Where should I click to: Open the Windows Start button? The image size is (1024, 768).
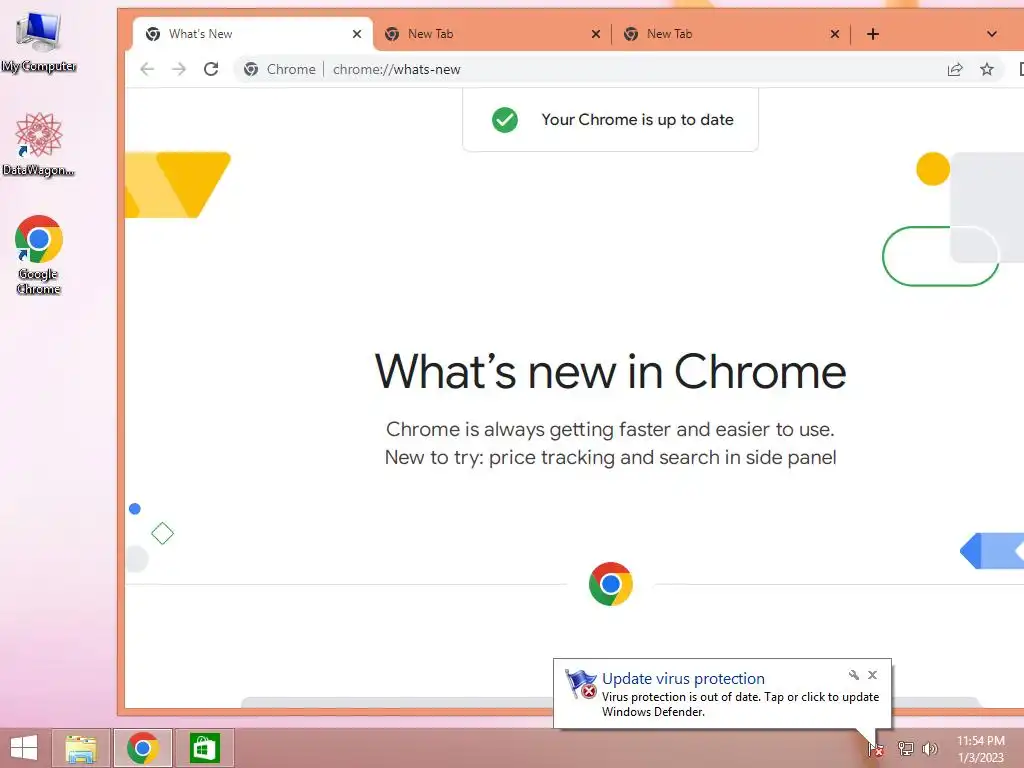click(24, 748)
